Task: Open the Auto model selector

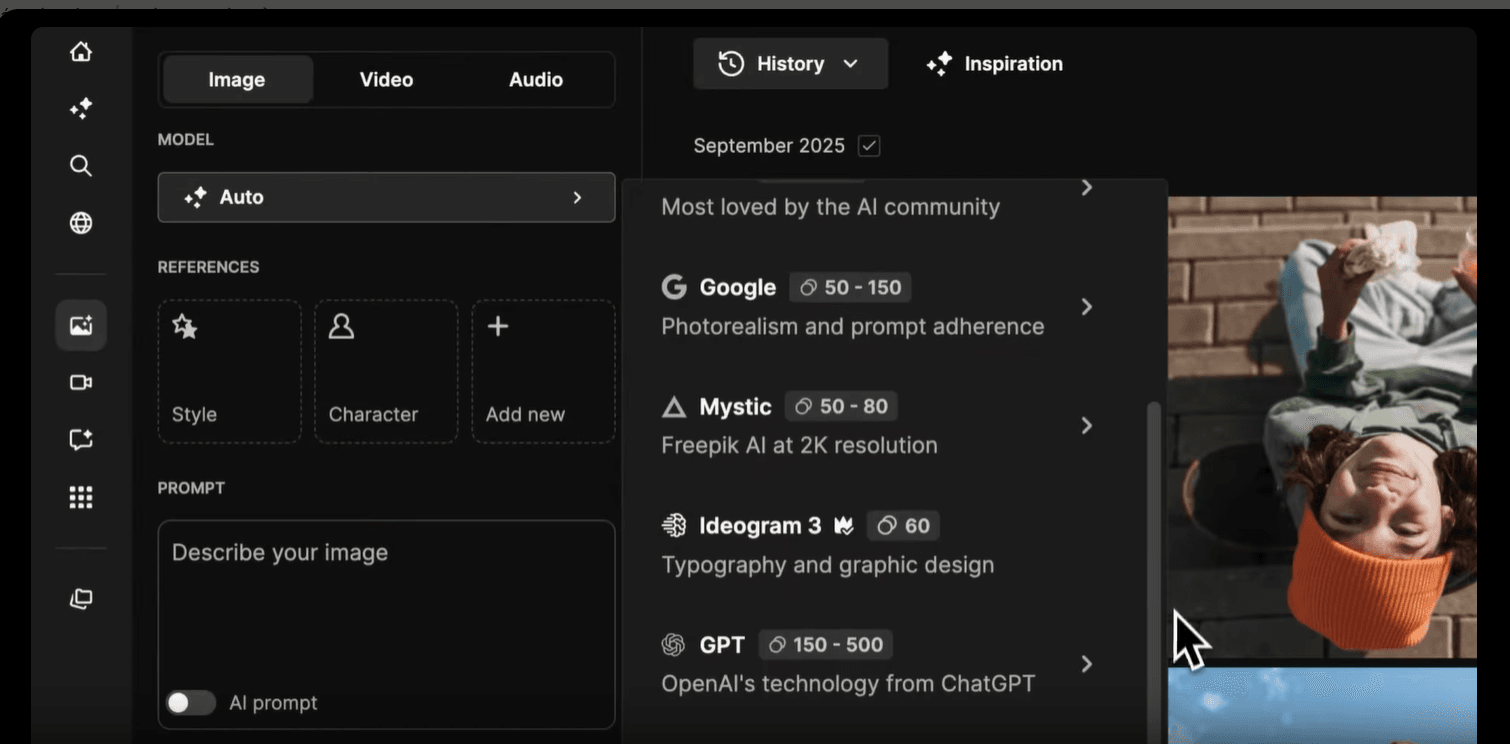Action: 386,197
